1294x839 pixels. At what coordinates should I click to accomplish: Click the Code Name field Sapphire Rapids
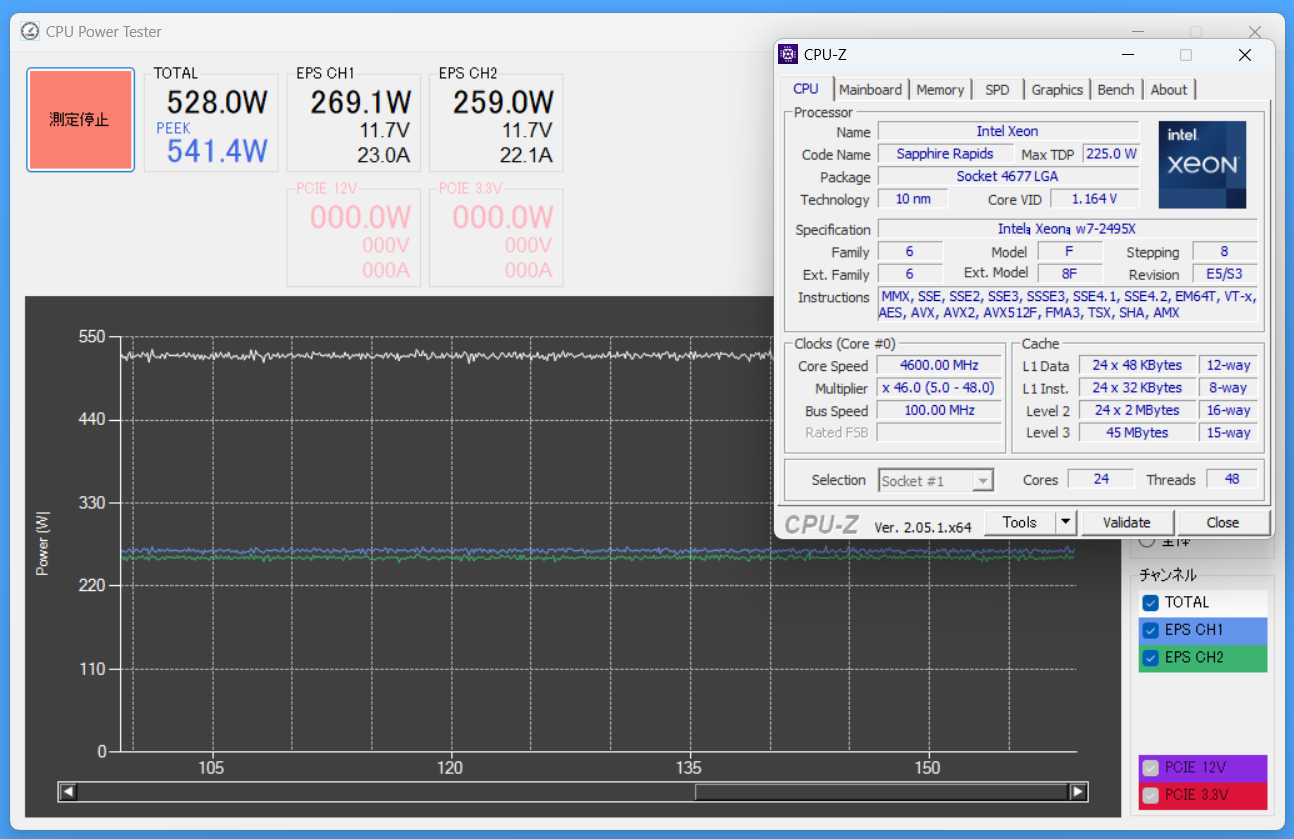pos(945,154)
